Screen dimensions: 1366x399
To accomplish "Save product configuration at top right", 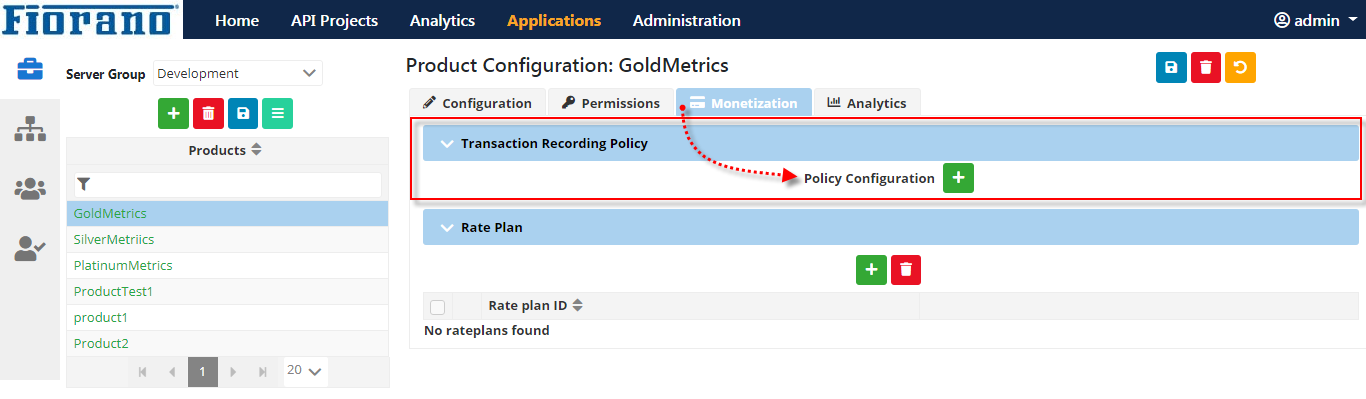I will 1171,67.
